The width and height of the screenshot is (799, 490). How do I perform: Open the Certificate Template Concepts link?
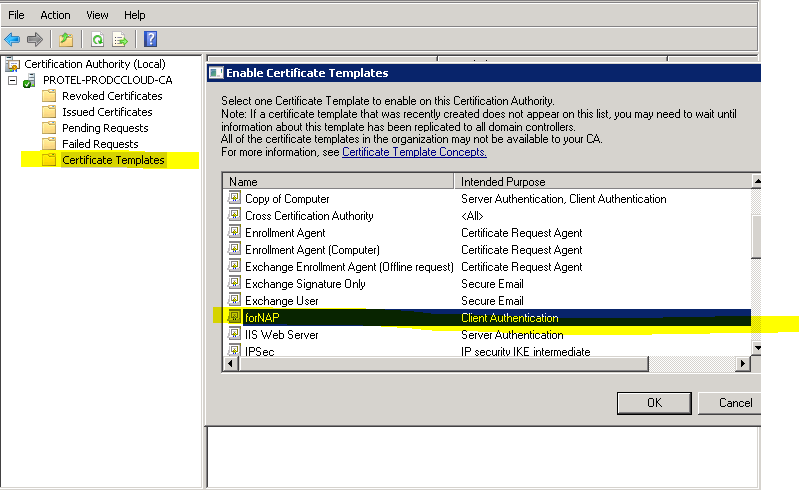(x=414, y=152)
